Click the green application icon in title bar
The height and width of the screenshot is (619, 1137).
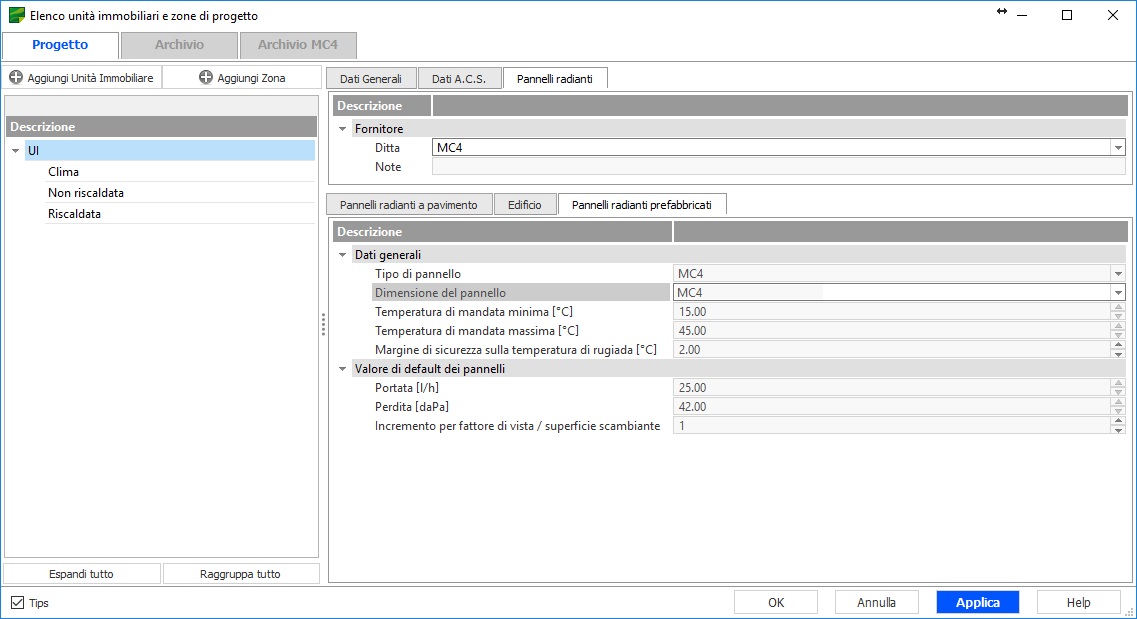tap(16, 15)
